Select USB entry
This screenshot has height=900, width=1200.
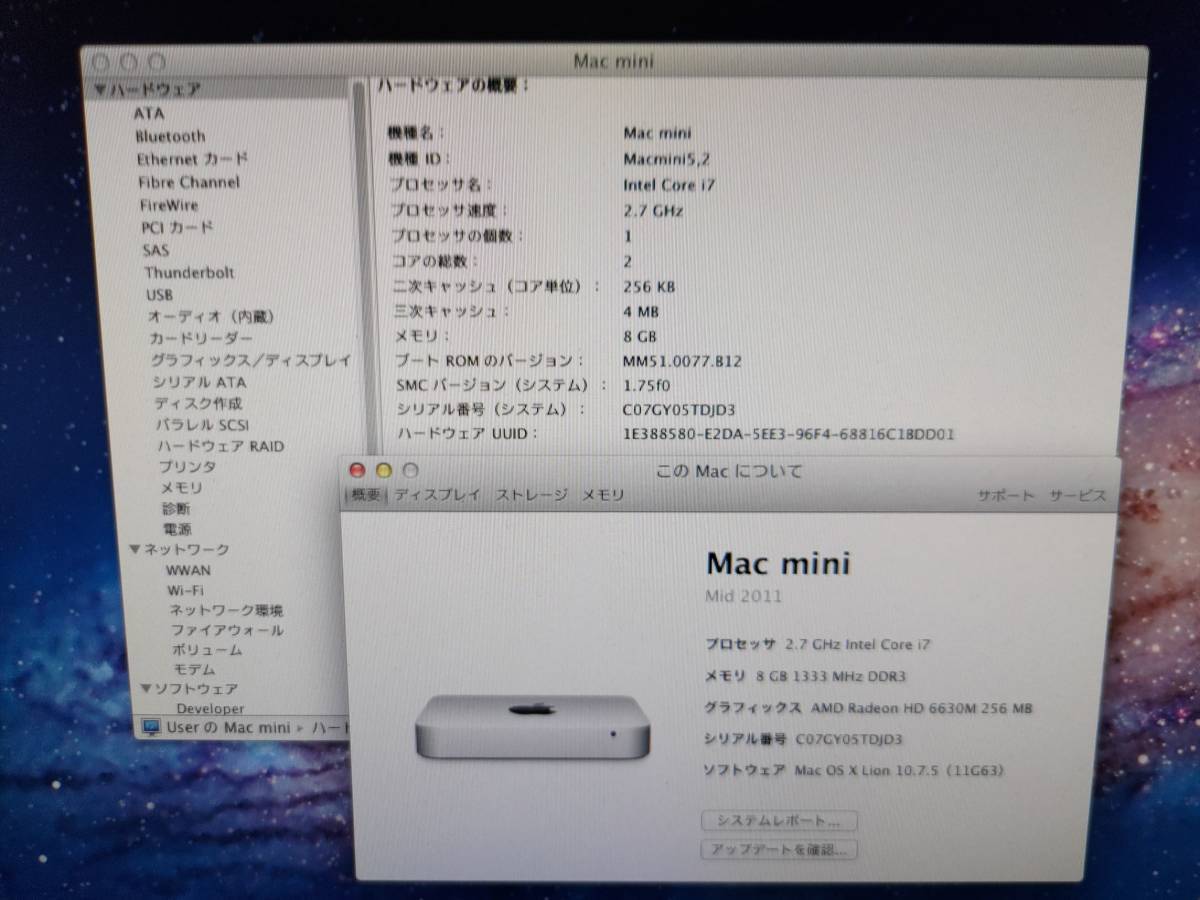[159, 295]
